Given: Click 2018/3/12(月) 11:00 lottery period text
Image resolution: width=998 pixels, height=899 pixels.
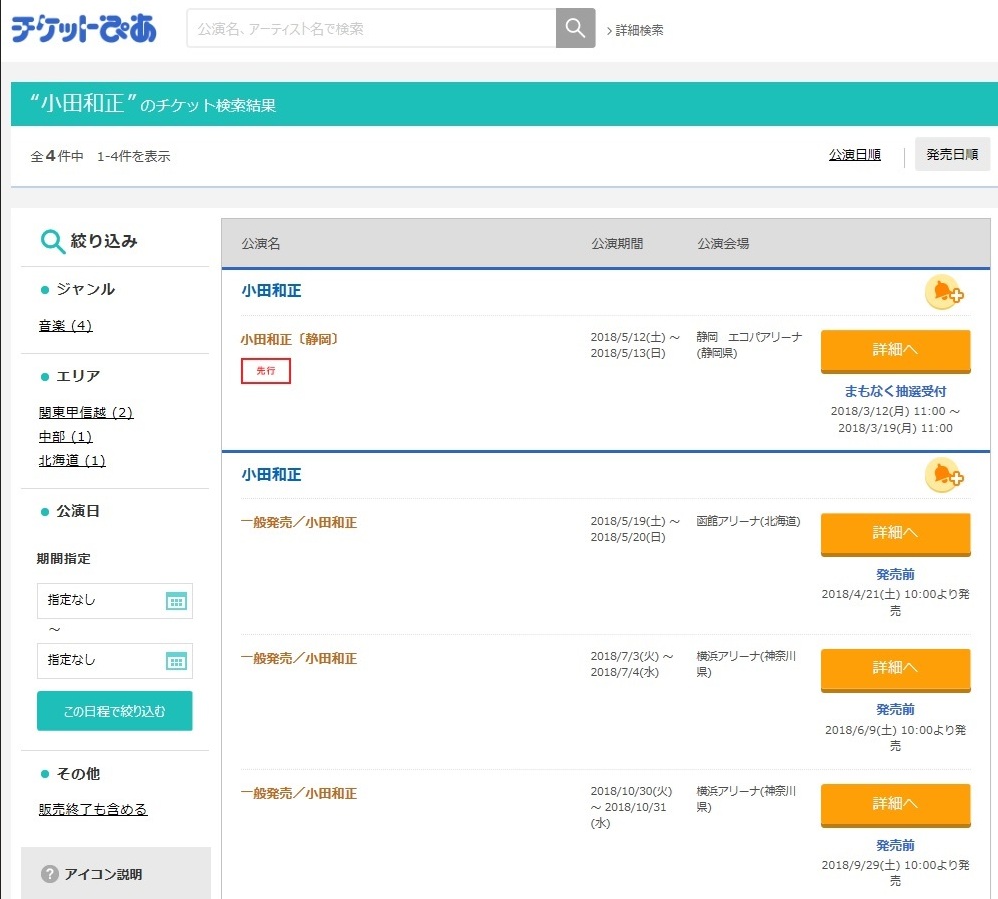Looking at the screenshot, I should click(x=896, y=419).
